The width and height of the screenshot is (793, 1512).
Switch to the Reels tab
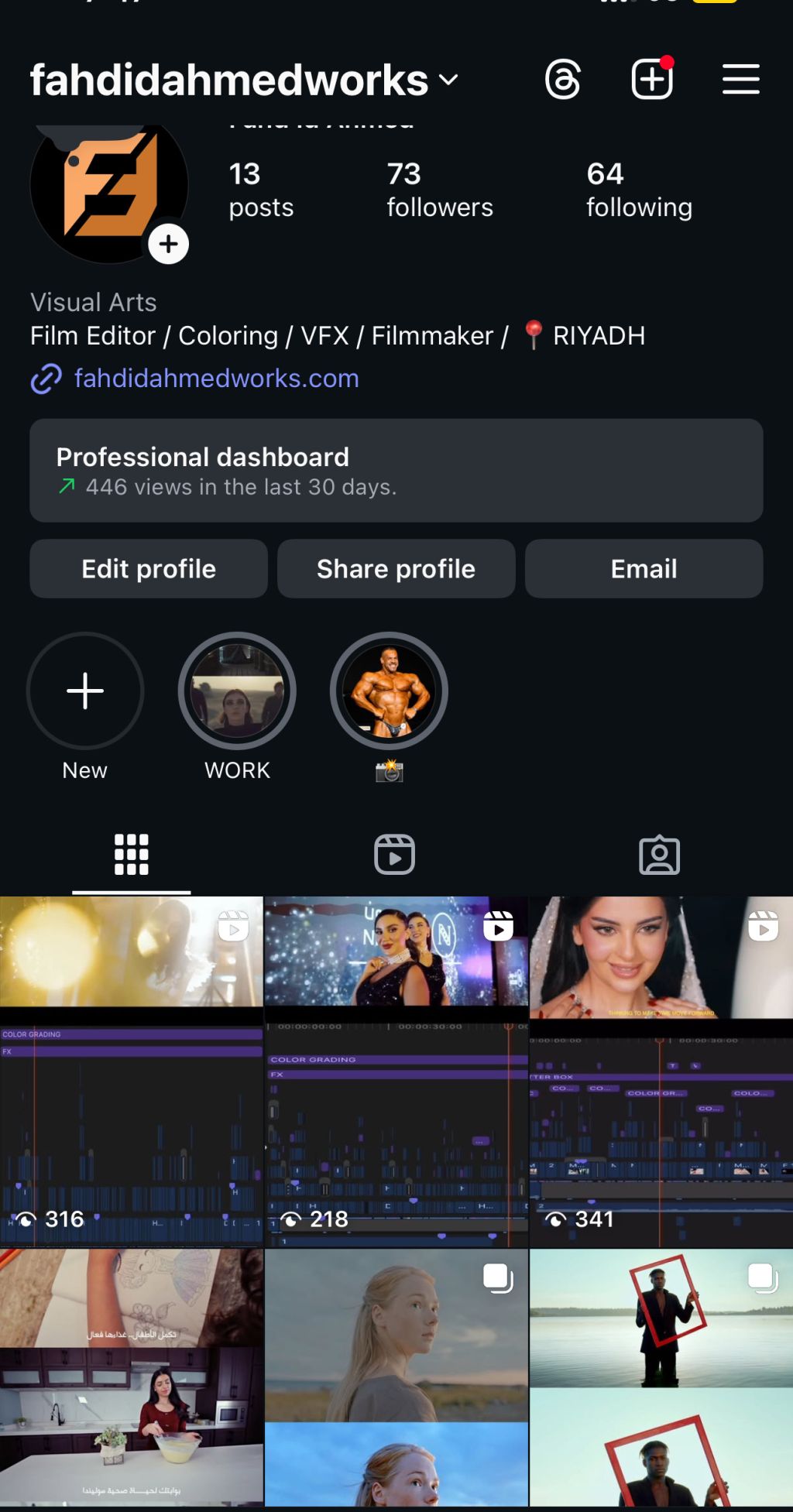coord(395,855)
